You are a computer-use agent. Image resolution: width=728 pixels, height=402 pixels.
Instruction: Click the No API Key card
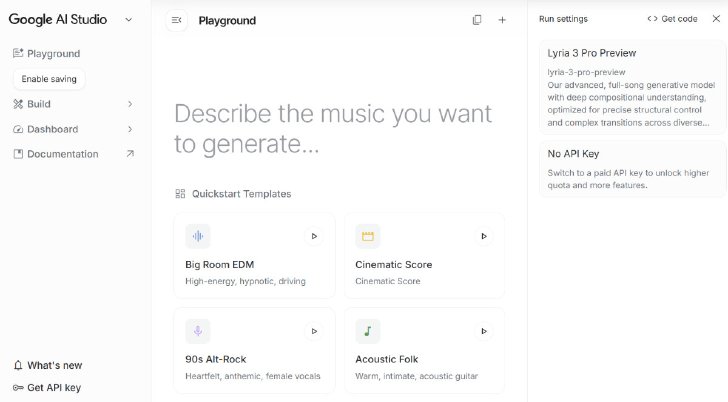tap(632, 169)
